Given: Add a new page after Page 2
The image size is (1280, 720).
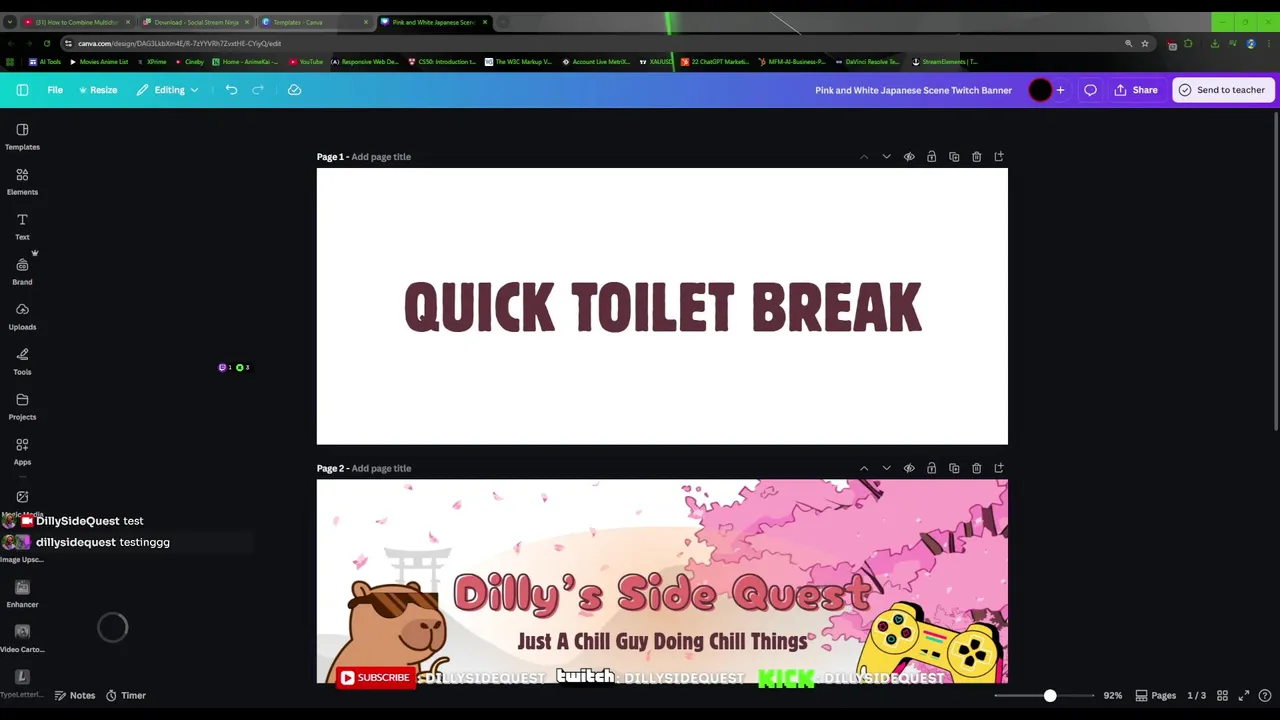Looking at the screenshot, I should tap(999, 468).
